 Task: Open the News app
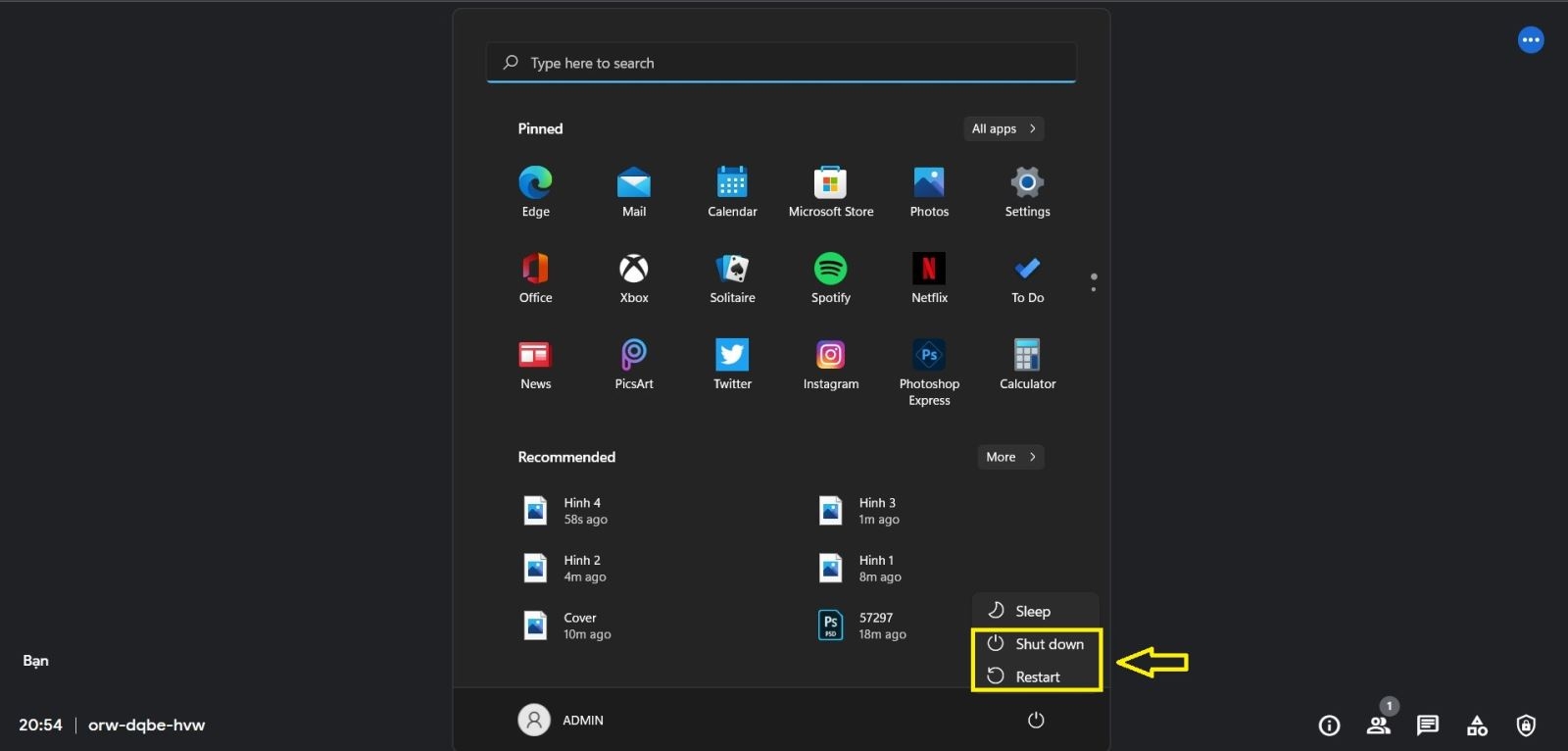(x=535, y=364)
